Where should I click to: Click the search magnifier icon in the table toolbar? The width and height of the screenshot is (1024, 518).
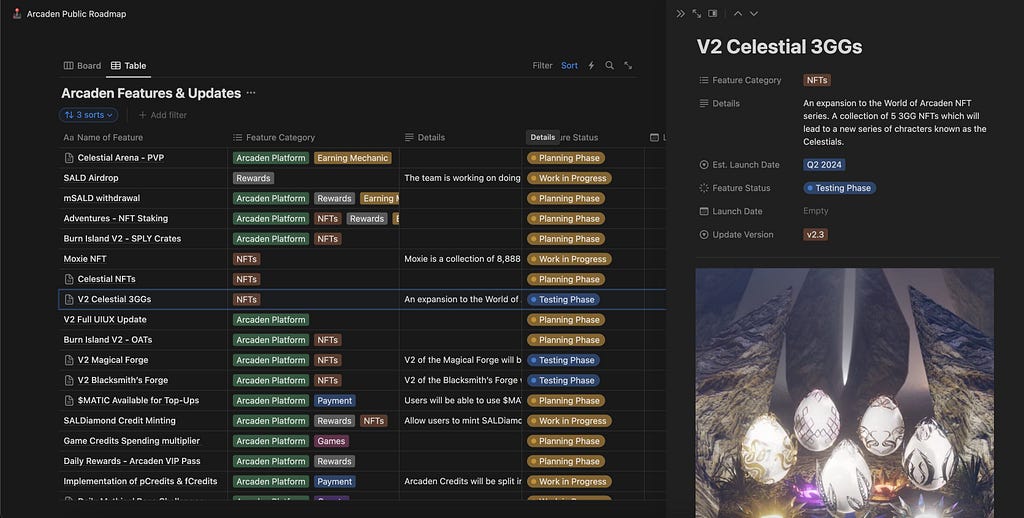(x=609, y=65)
